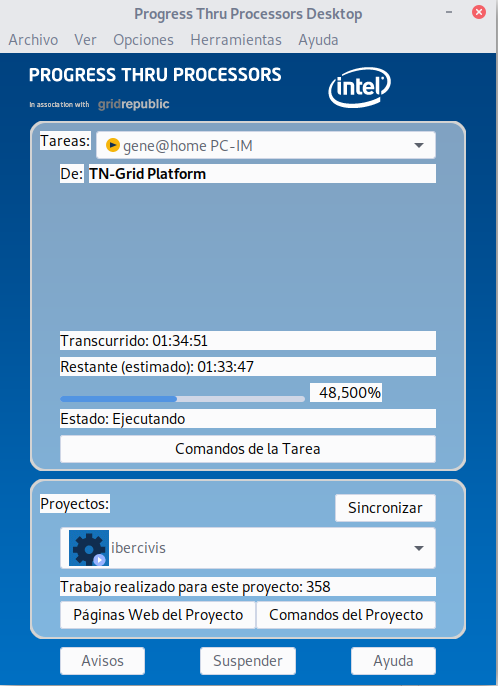
Task: Click the TN-Grid Platform project name
Action: [x=147, y=174]
